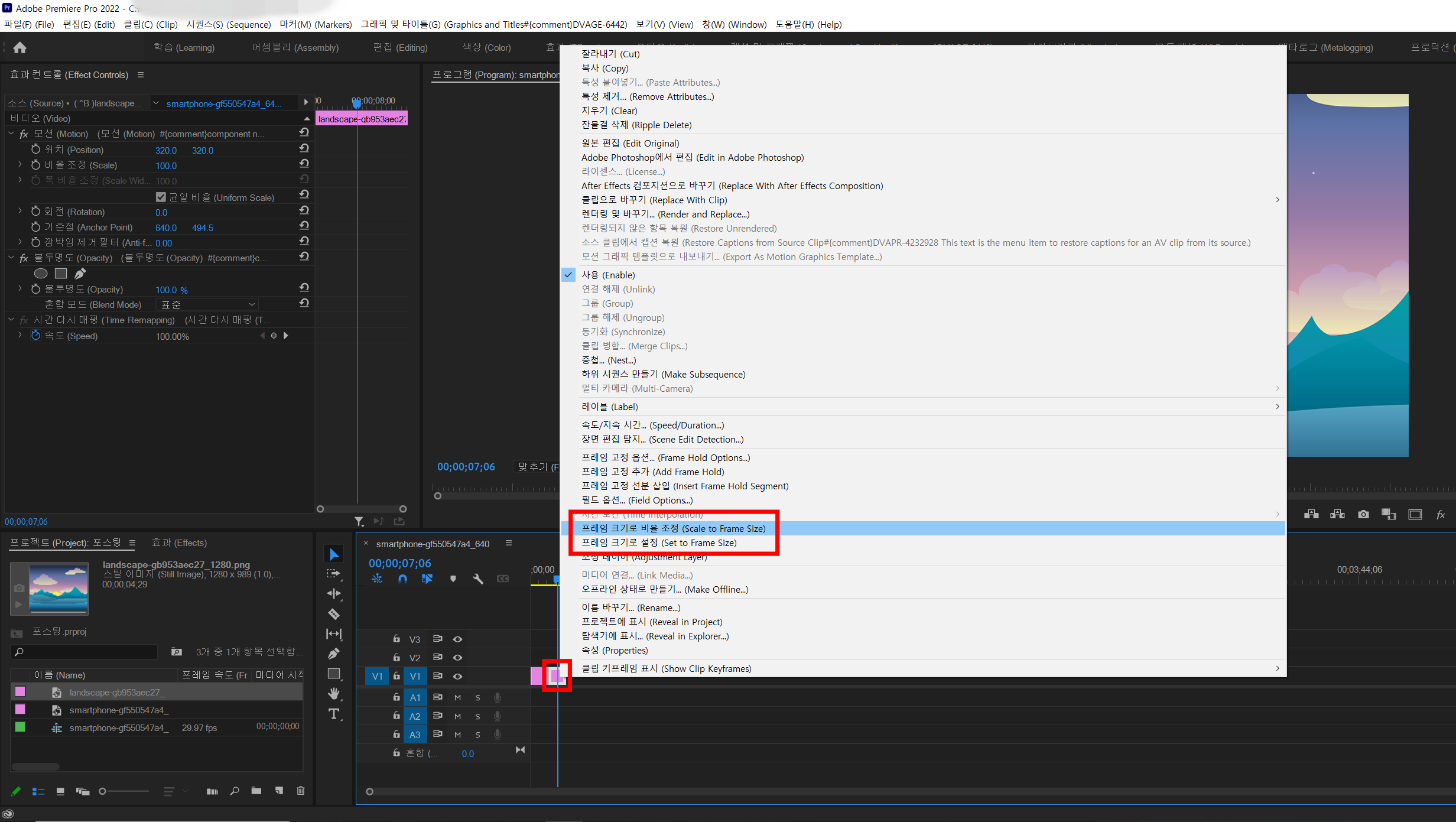Toggle Position stopwatch animation
Screen dimensions: 1456x822
click(x=35, y=149)
